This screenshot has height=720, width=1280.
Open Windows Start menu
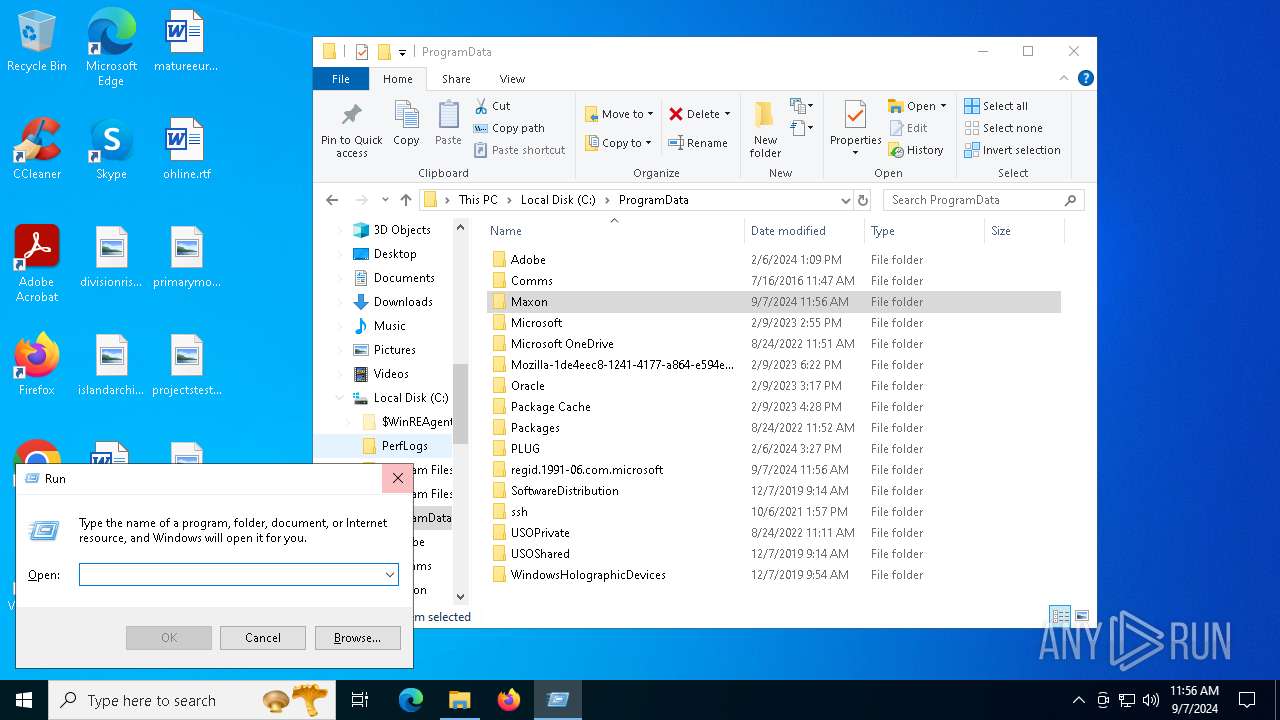click(x=24, y=700)
